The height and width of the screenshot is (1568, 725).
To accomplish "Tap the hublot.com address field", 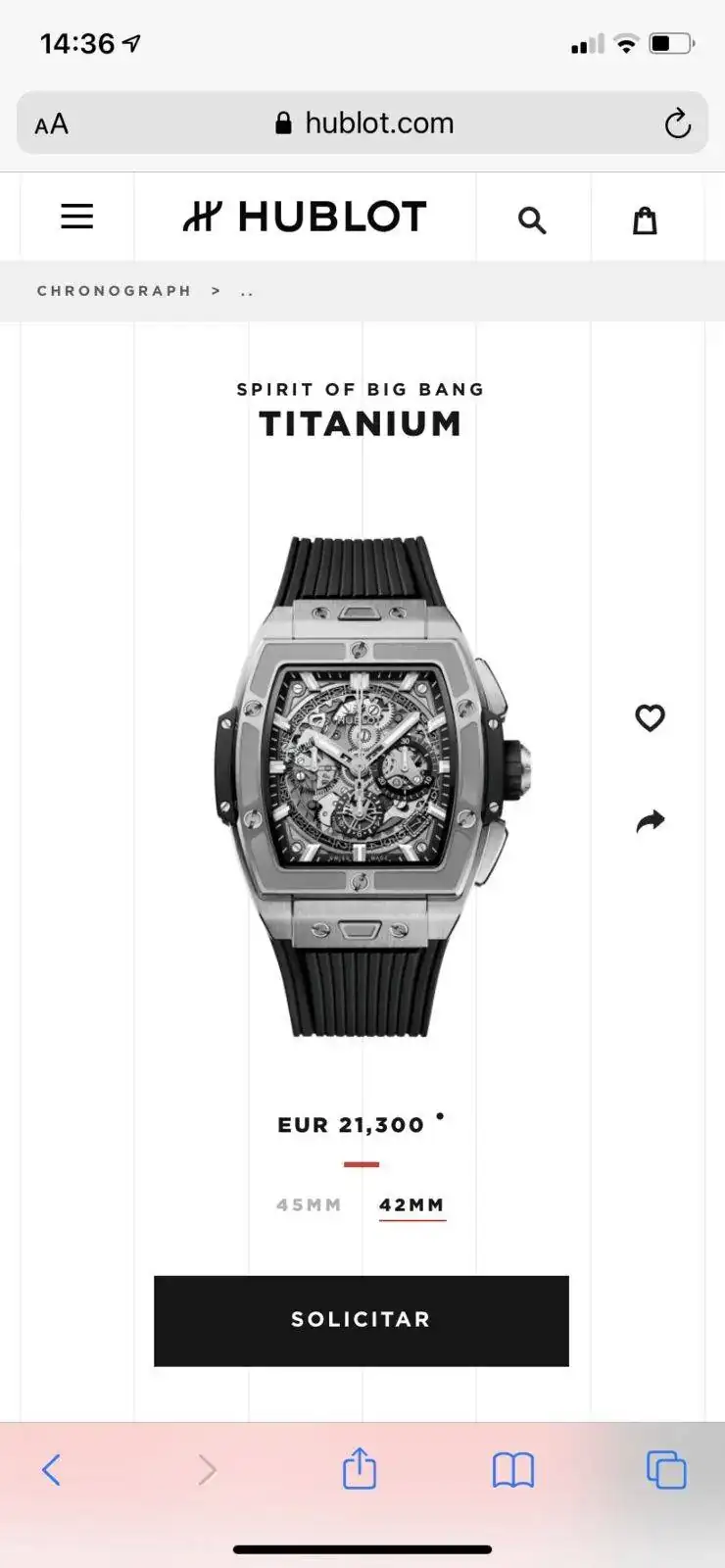I will coord(362,122).
